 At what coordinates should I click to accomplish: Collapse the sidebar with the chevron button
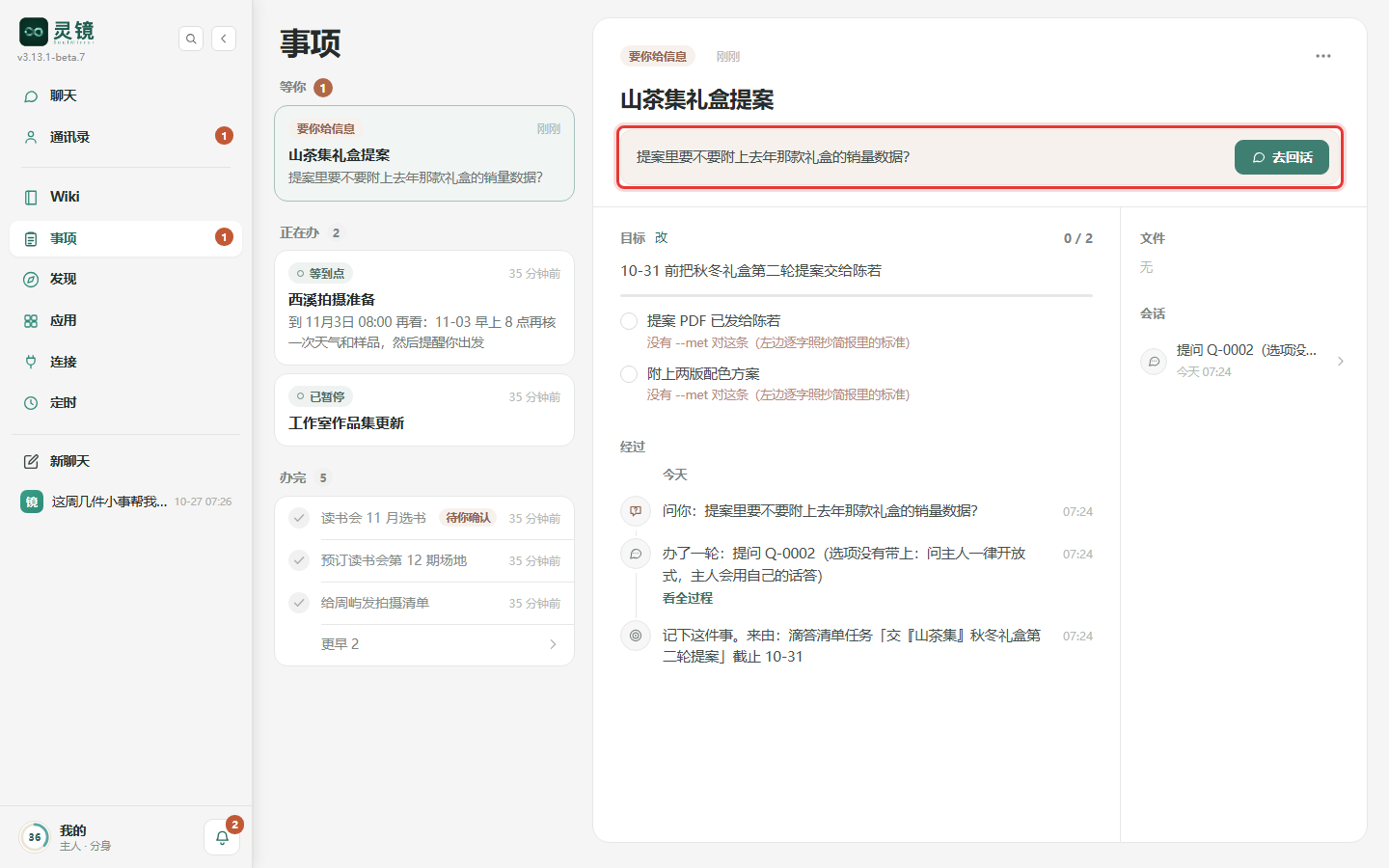224,39
